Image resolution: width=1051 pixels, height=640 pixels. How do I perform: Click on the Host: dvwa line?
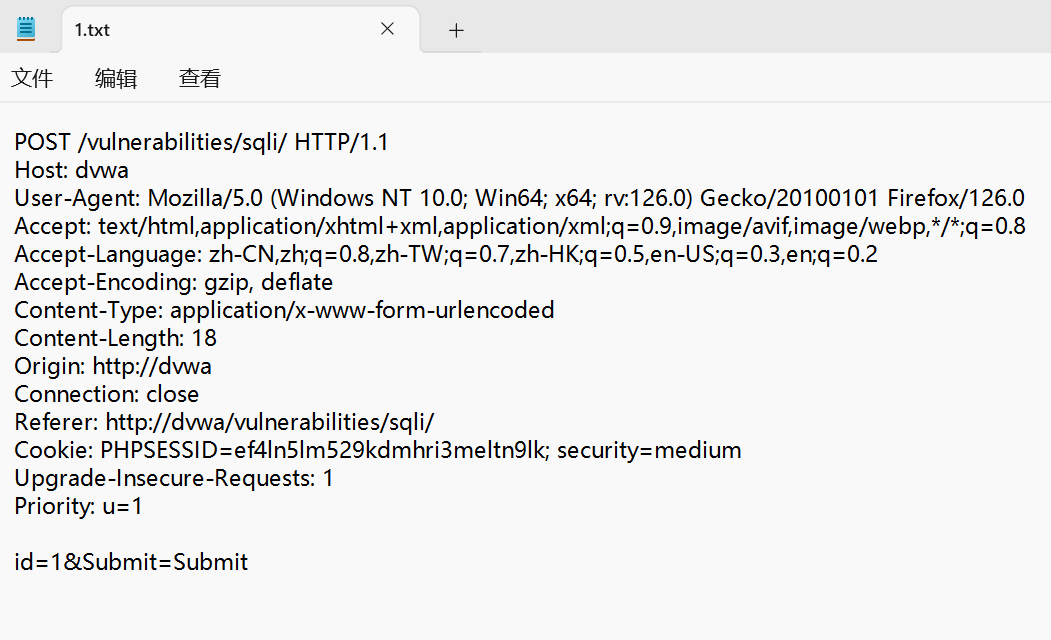point(72,170)
